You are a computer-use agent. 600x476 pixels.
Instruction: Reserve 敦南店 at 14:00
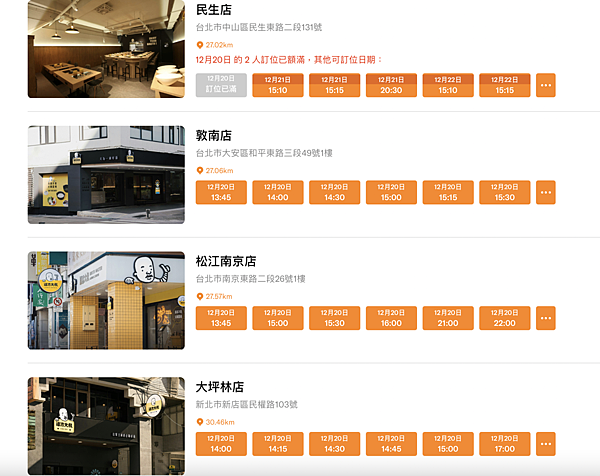(x=278, y=192)
